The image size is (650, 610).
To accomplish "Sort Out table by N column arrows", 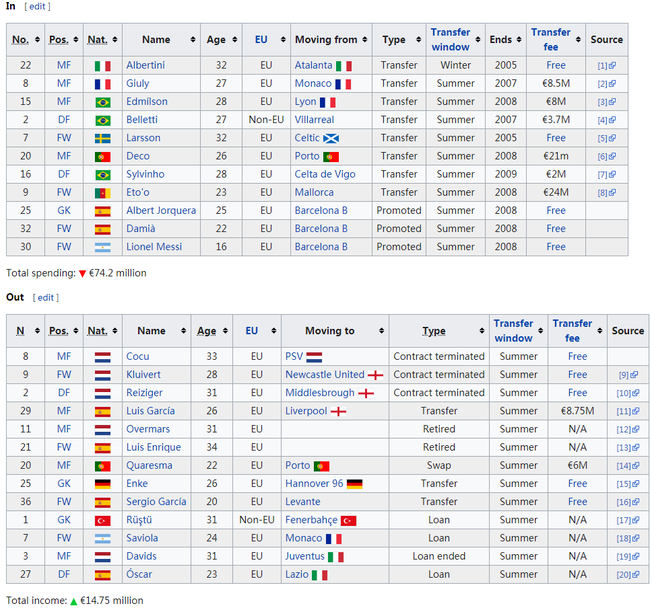I will click(37, 331).
